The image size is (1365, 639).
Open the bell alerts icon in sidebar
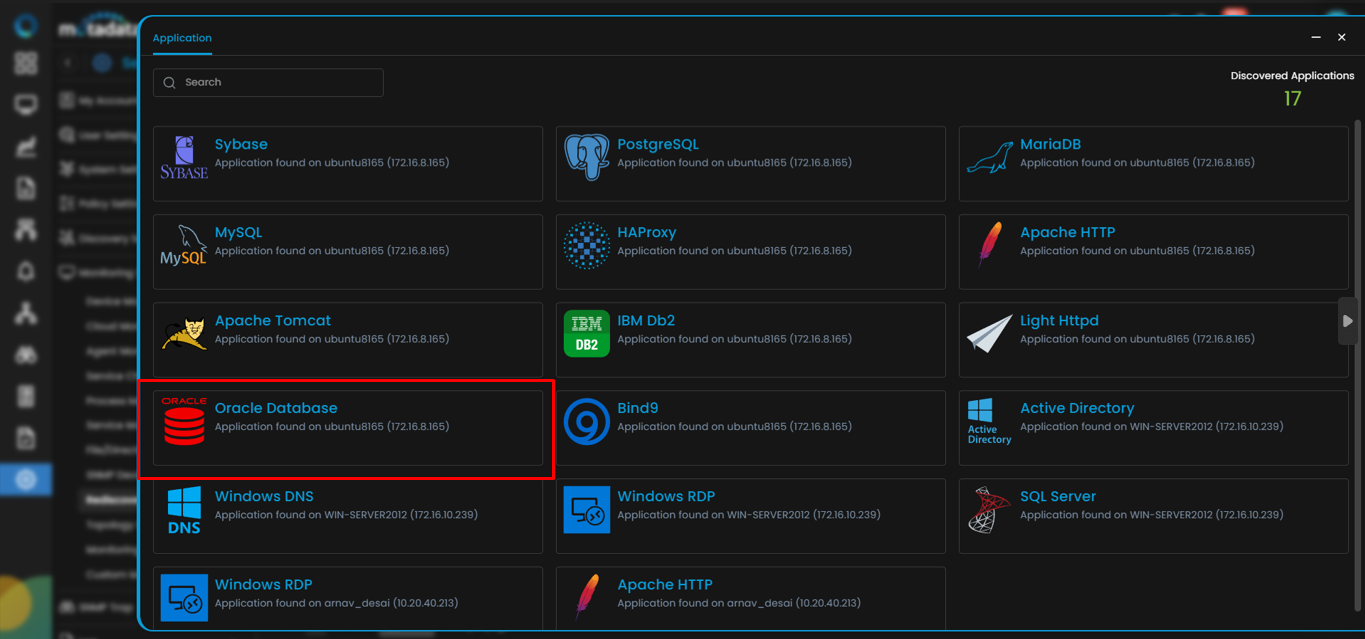(x=26, y=271)
